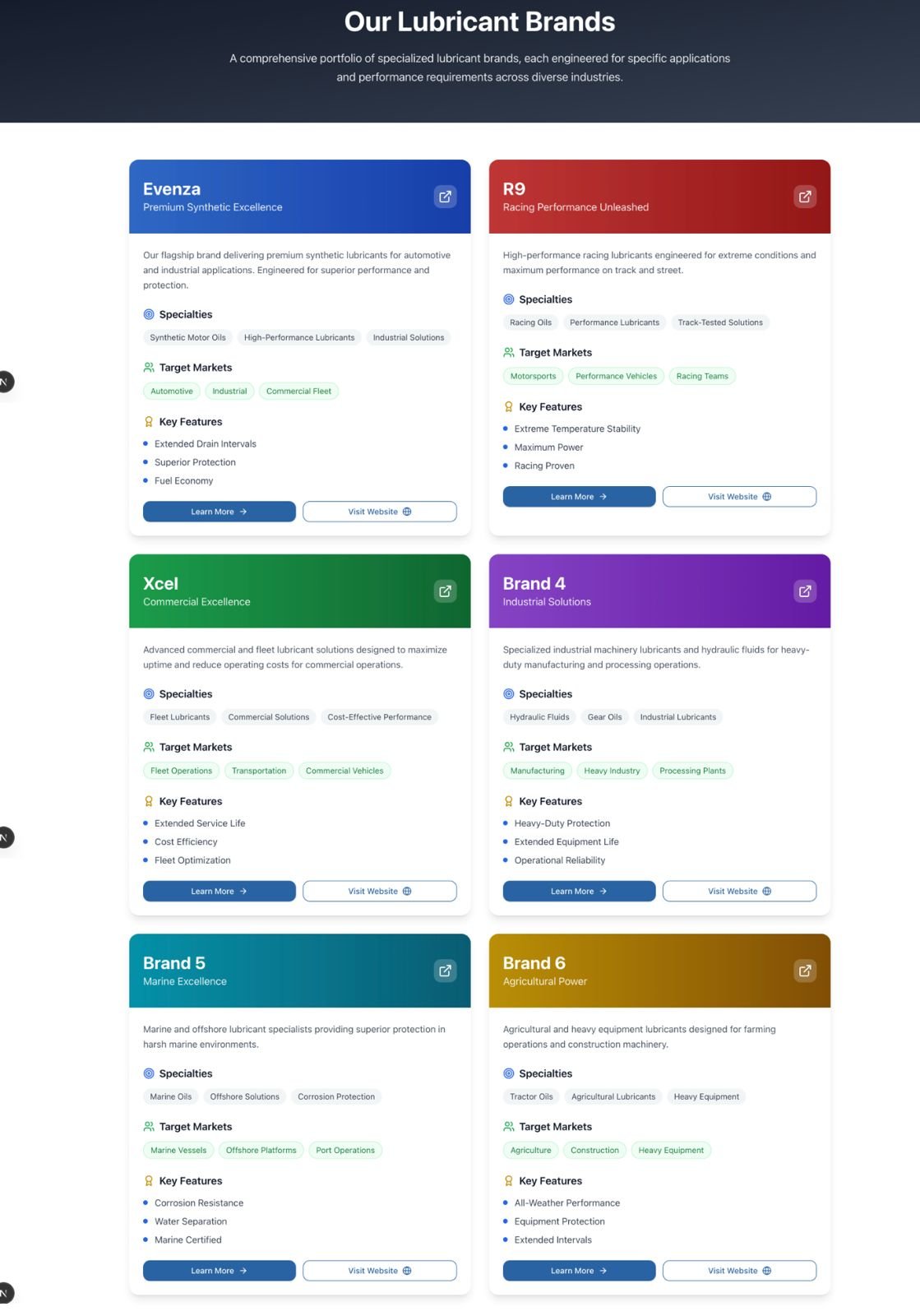Click Target Markets people icon in Brand 5 card
This screenshot has height=1316, width=920.
149,1127
